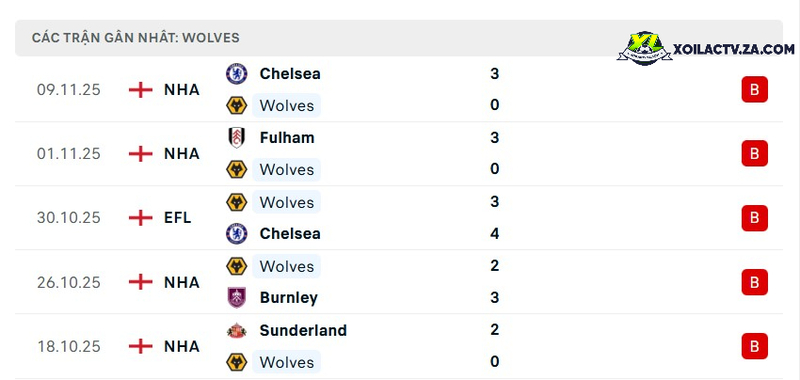The image size is (800, 380).
Task: Click the Sunderland crest icon
Action: 237,331
